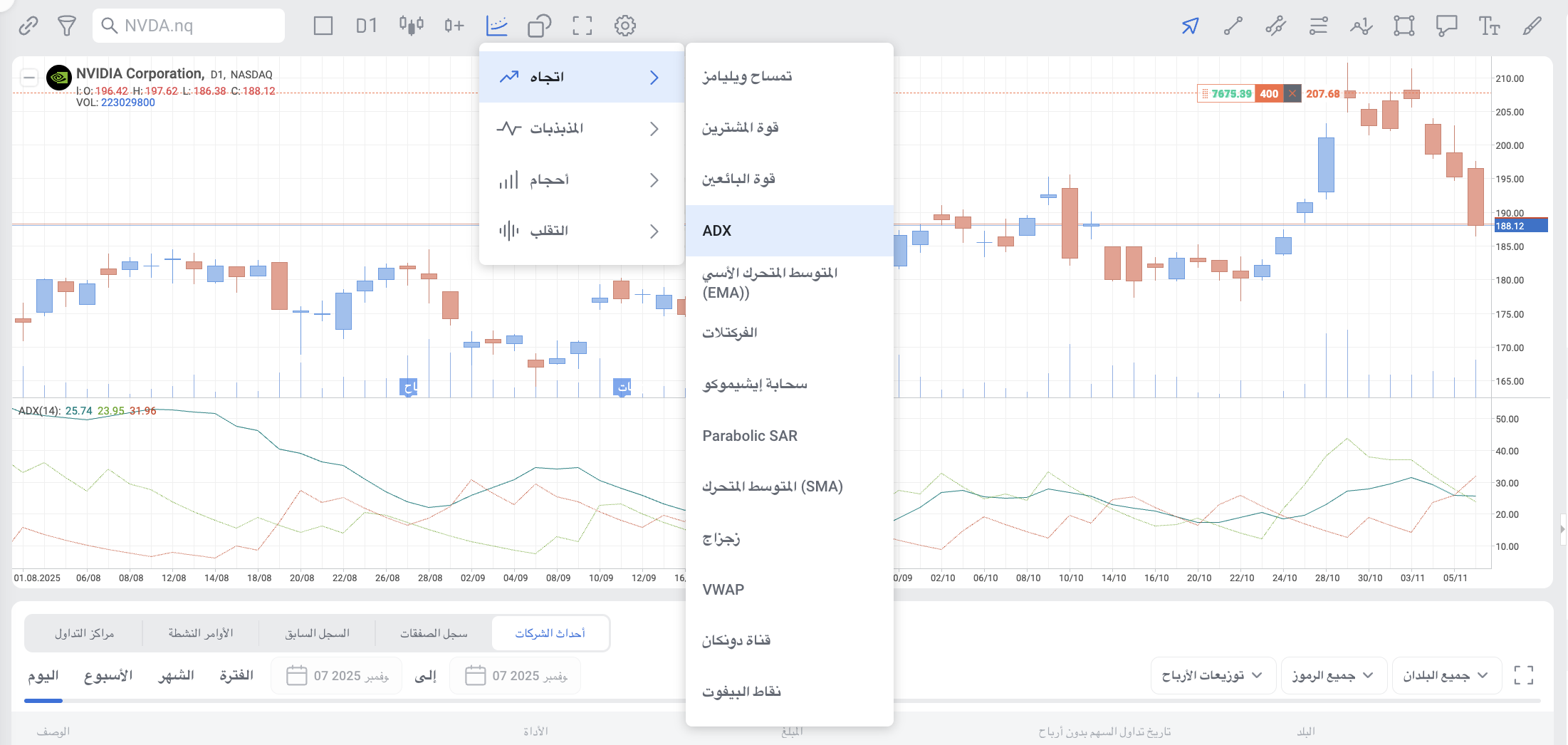Select زجزاج zigzag indicator

[x=790, y=538]
